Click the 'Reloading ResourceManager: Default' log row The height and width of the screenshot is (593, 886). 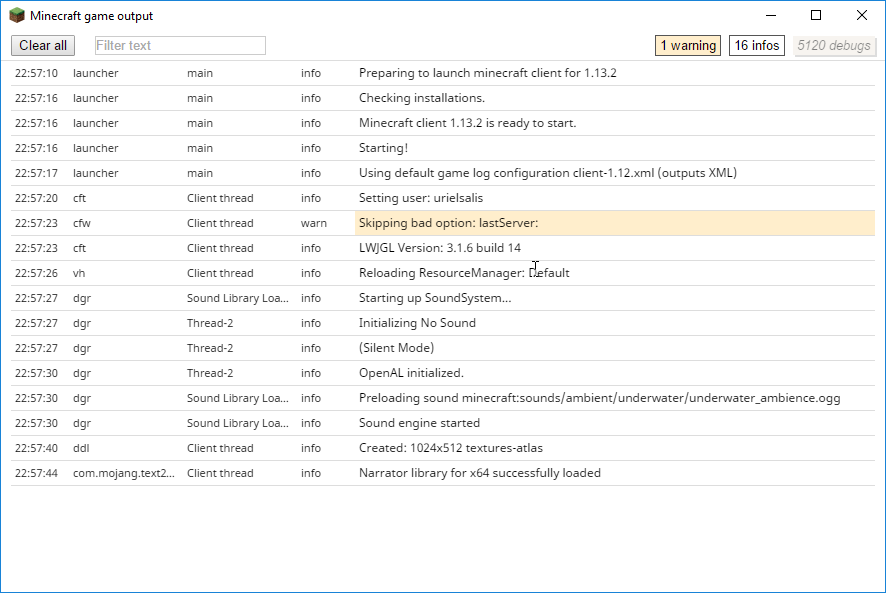(464, 273)
